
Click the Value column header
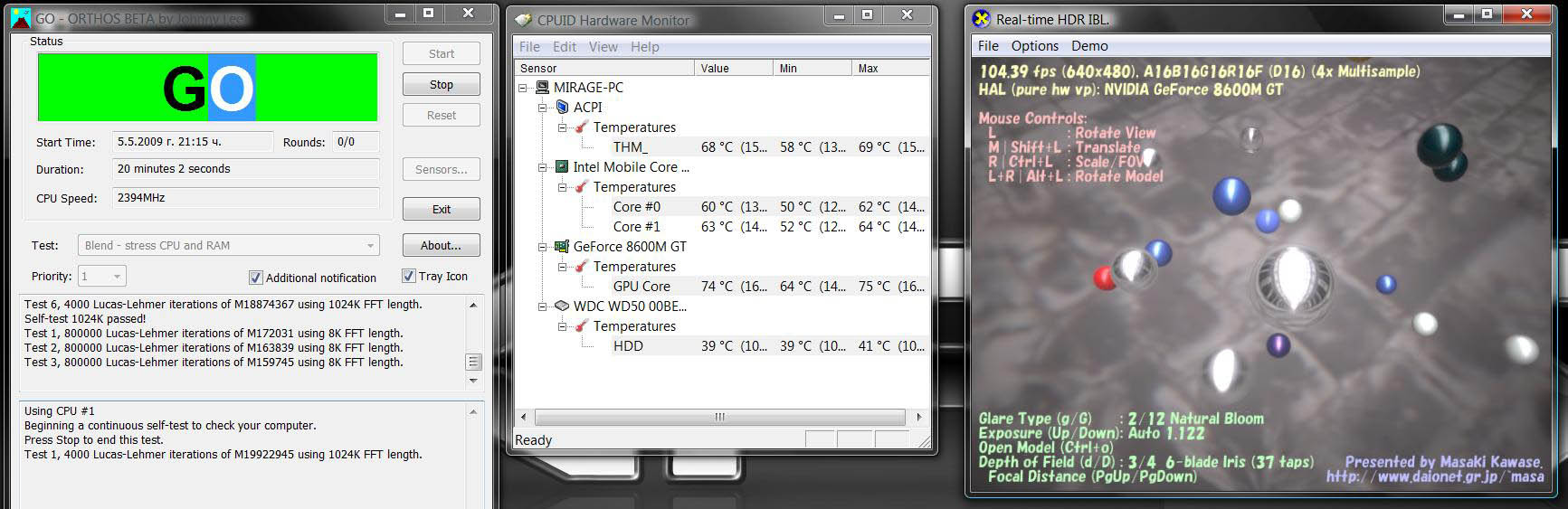734,68
